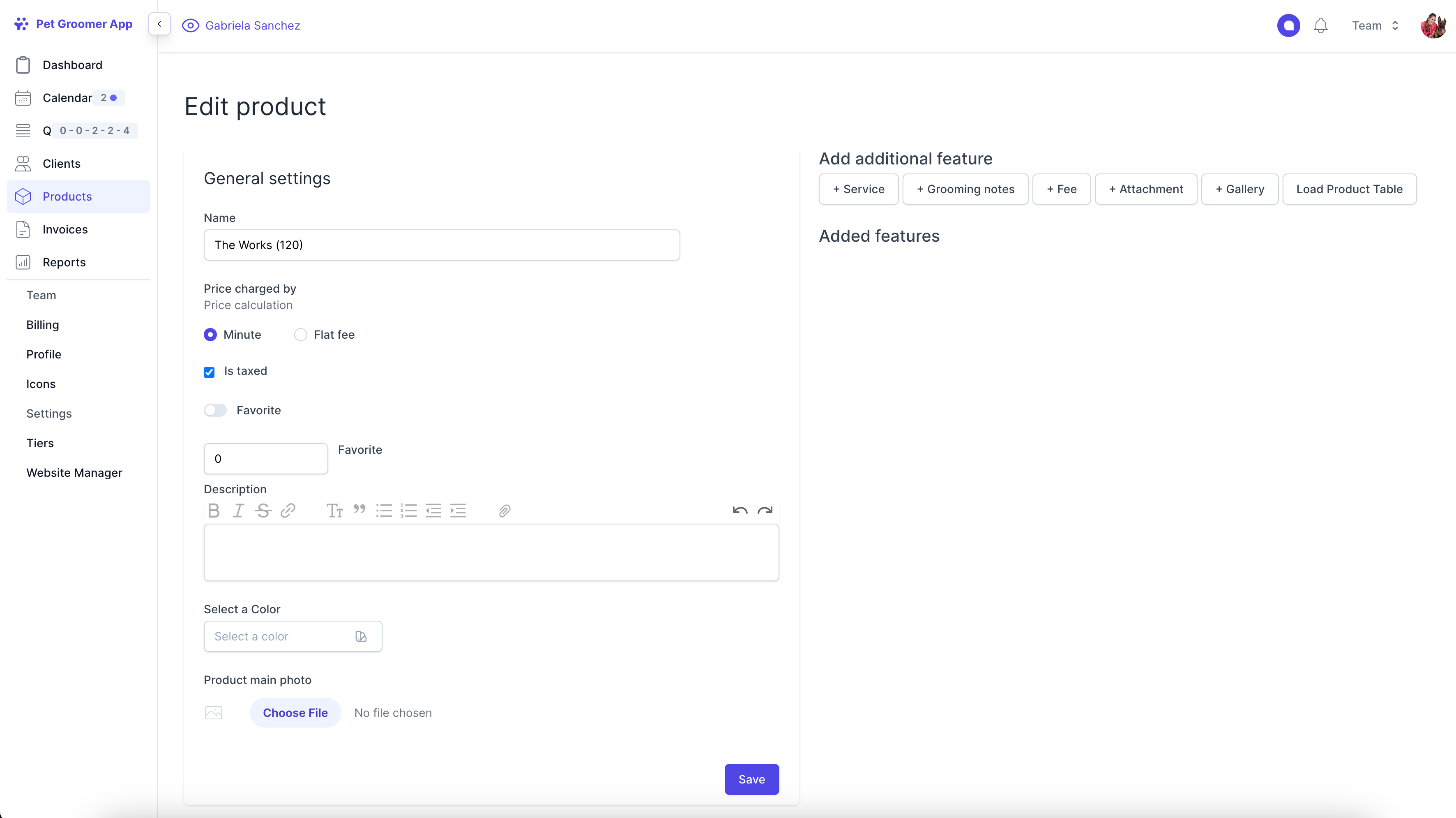Open notifications bell icon
The height and width of the screenshot is (818, 1456).
(x=1320, y=25)
